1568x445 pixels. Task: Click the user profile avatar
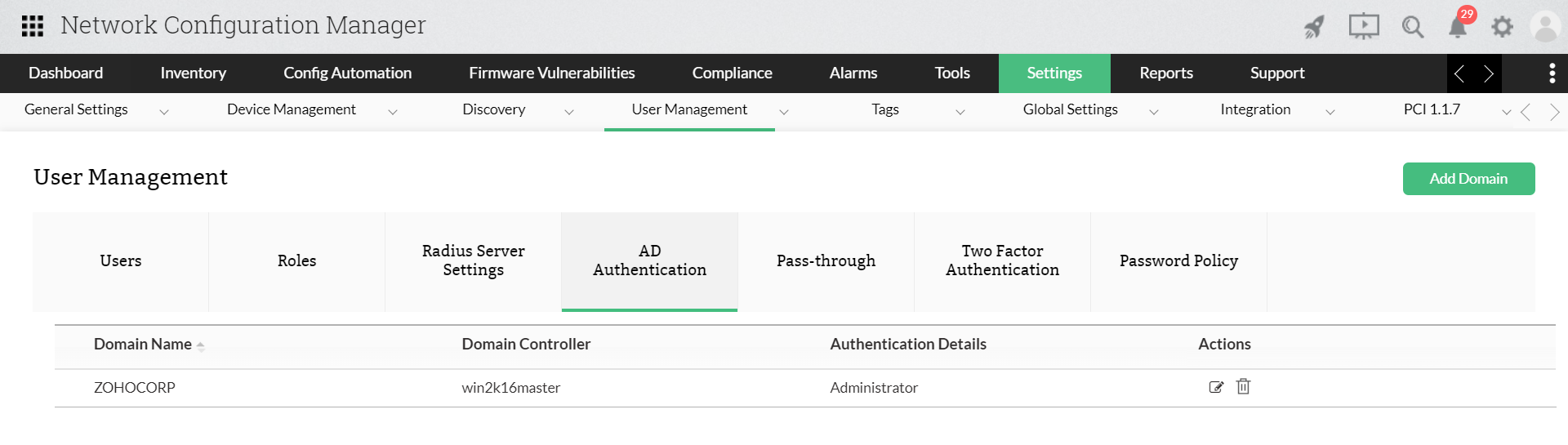[x=1545, y=27]
